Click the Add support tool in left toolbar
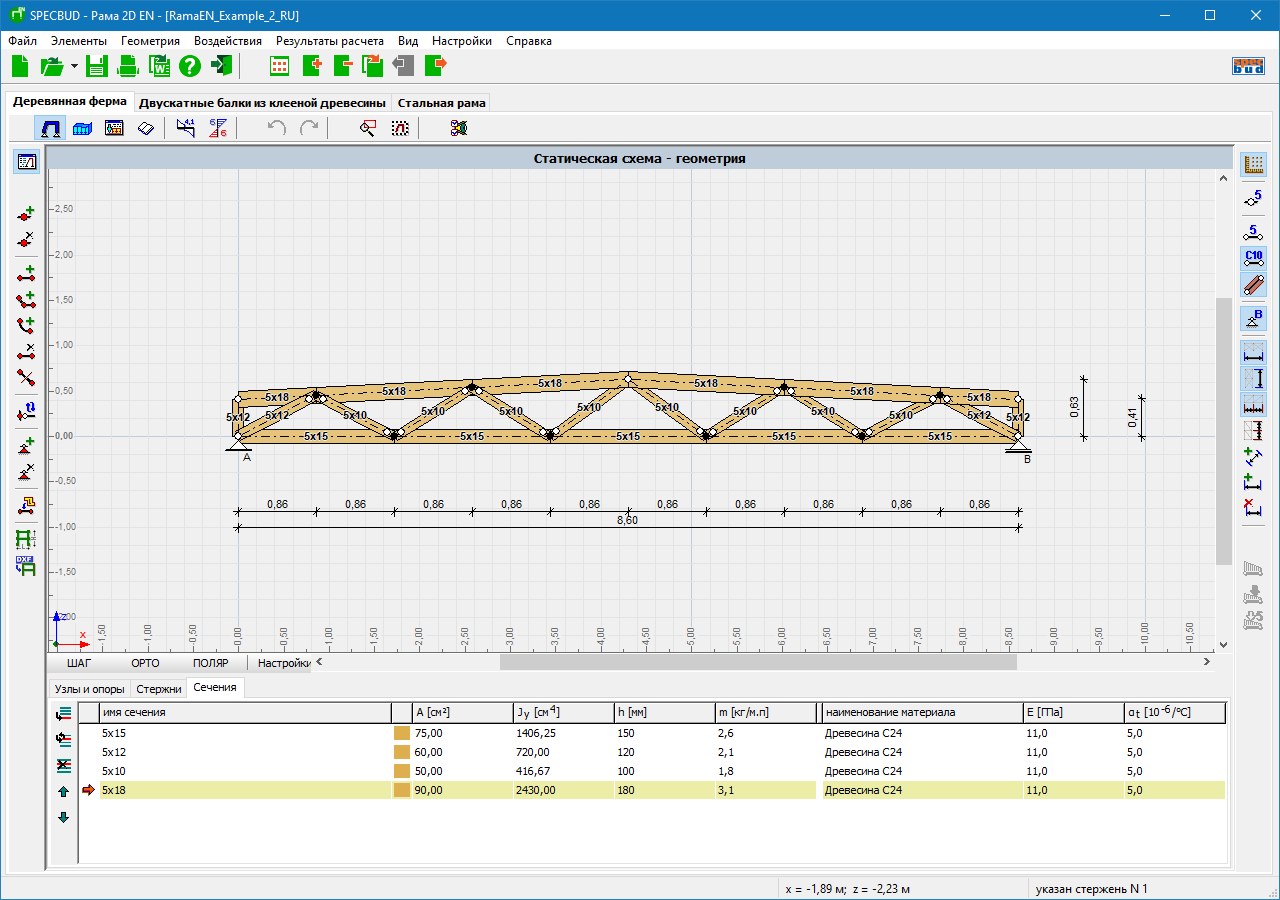The width and height of the screenshot is (1280, 900). pyautogui.click(x=26, y=445)
